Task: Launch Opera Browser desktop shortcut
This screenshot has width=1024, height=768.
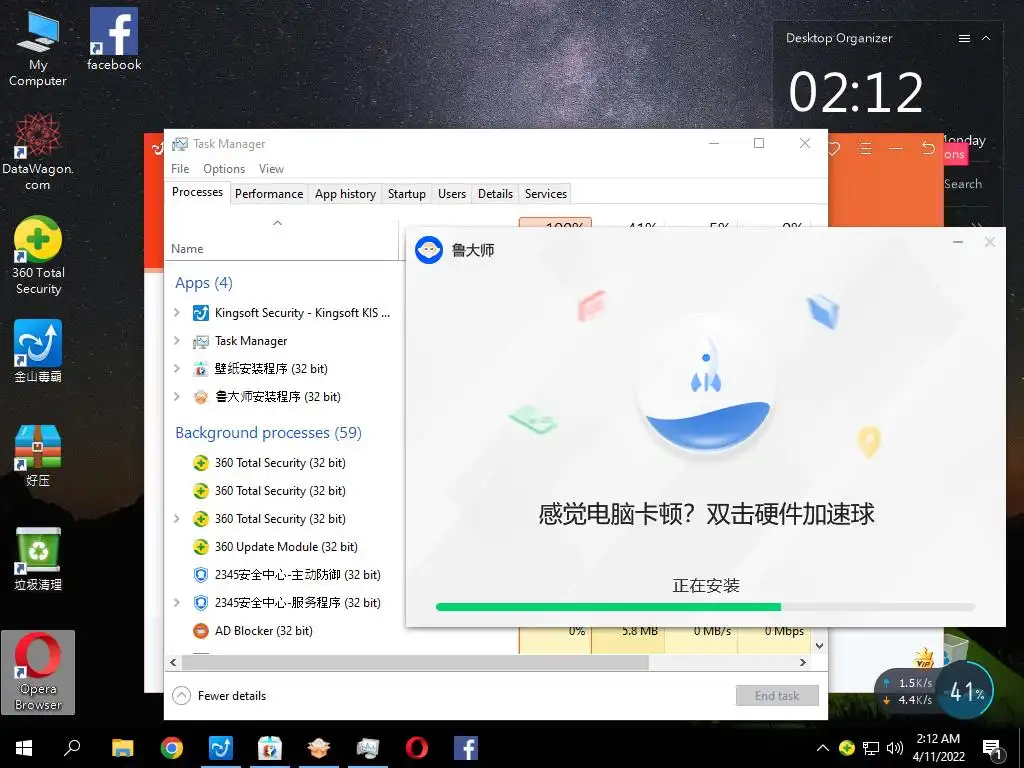Action: click(38, 672)
